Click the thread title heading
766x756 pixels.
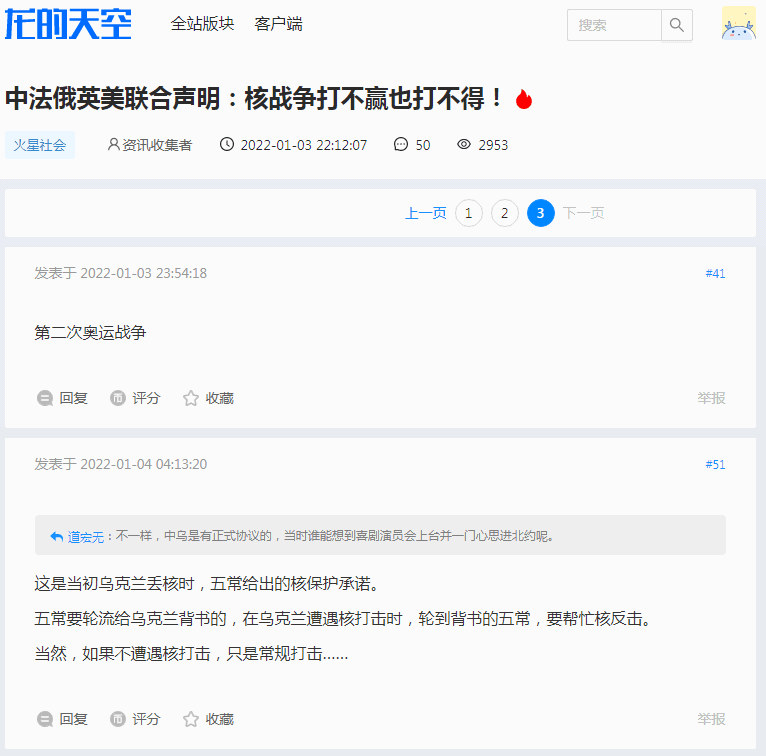[254, 99]
